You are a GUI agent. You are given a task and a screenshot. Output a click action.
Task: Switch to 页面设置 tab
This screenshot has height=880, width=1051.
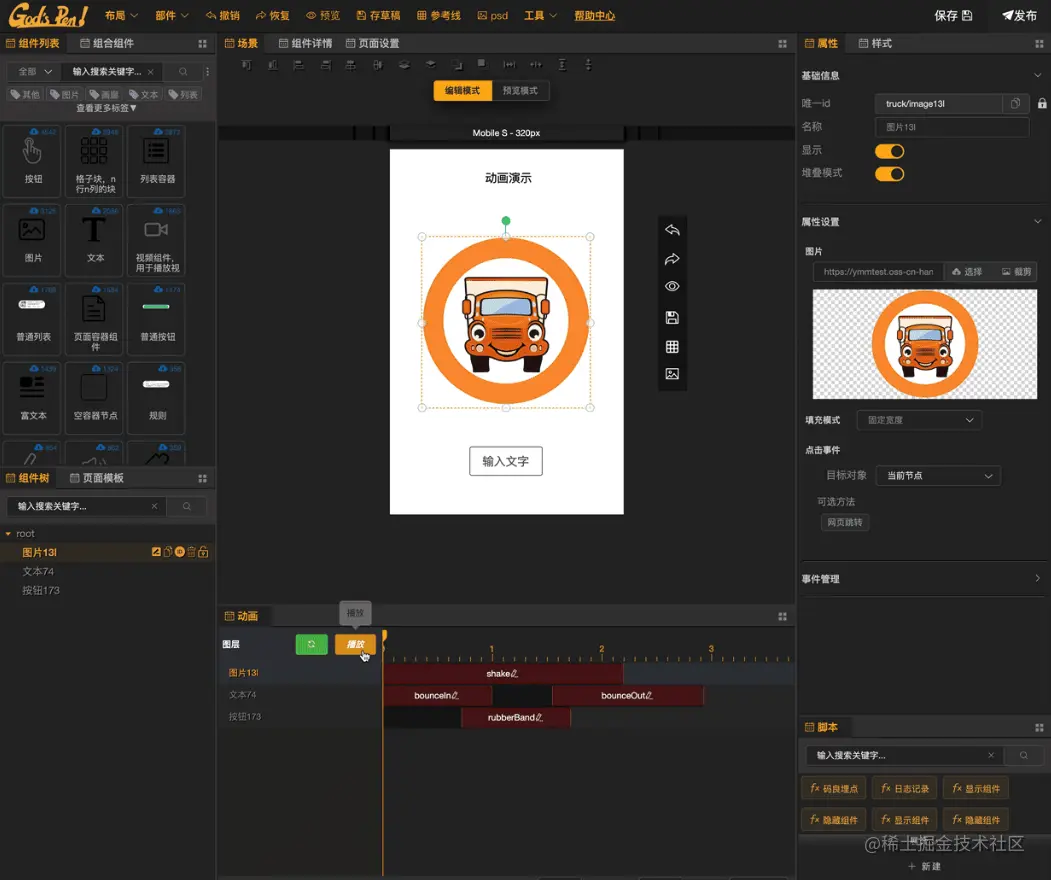[x=373, y=44]
